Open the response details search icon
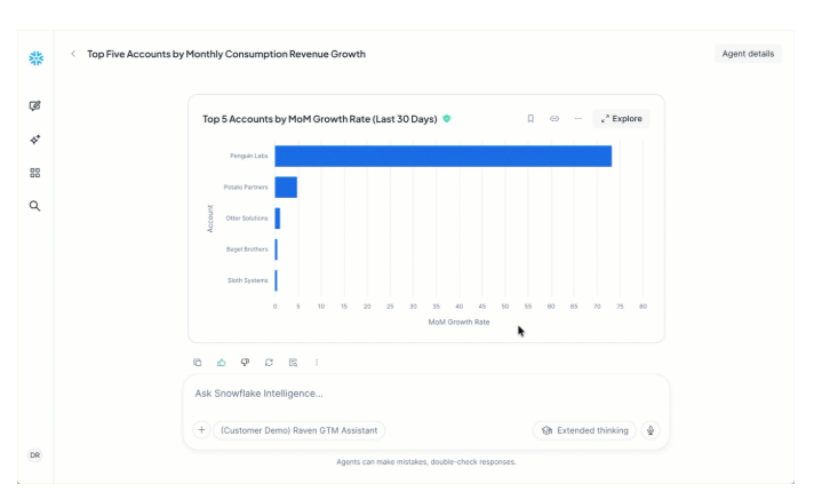Image resolution: width=830 pixels, height=492 pixels. [293, 362]
